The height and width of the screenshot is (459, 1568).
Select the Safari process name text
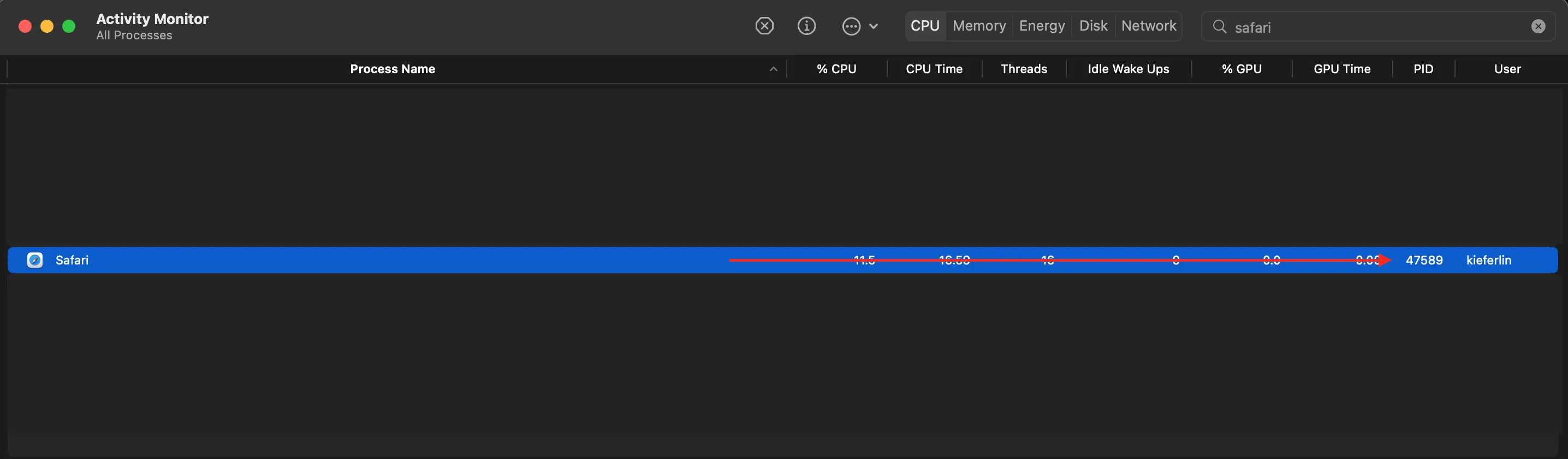tap(72, 260)
